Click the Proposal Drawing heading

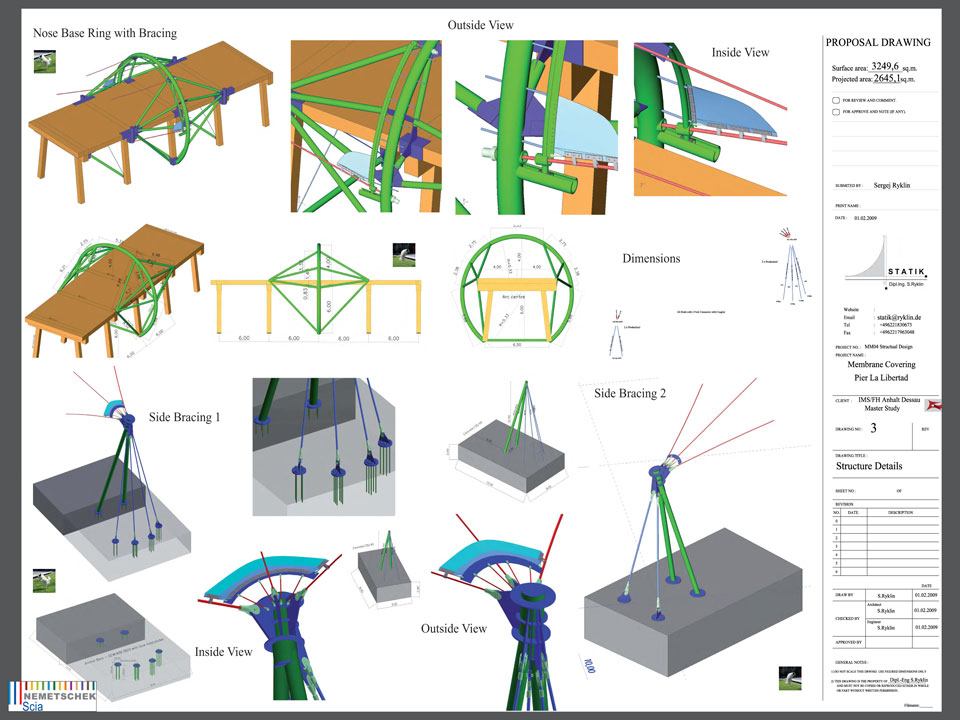pos(877,43)
